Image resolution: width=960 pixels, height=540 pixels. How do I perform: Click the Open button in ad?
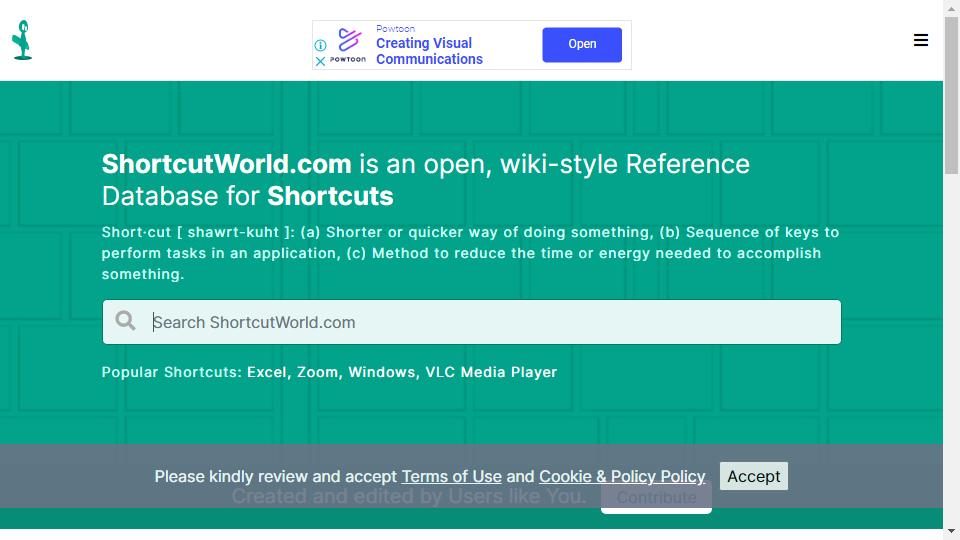coord(582,44)
